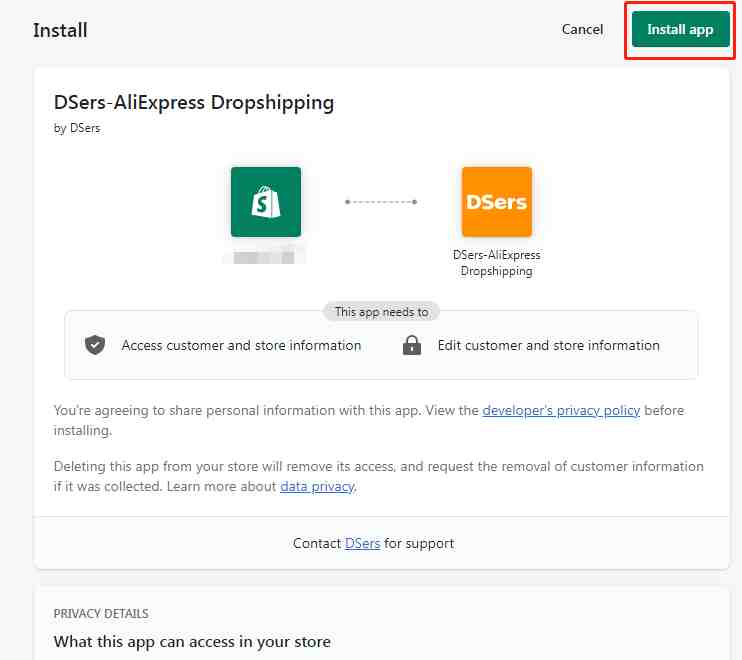This screenshot has height=660, width=742.
Task: Click 'DSers-AliExpress Dropshipping' heading
Action: coord(194,102)
